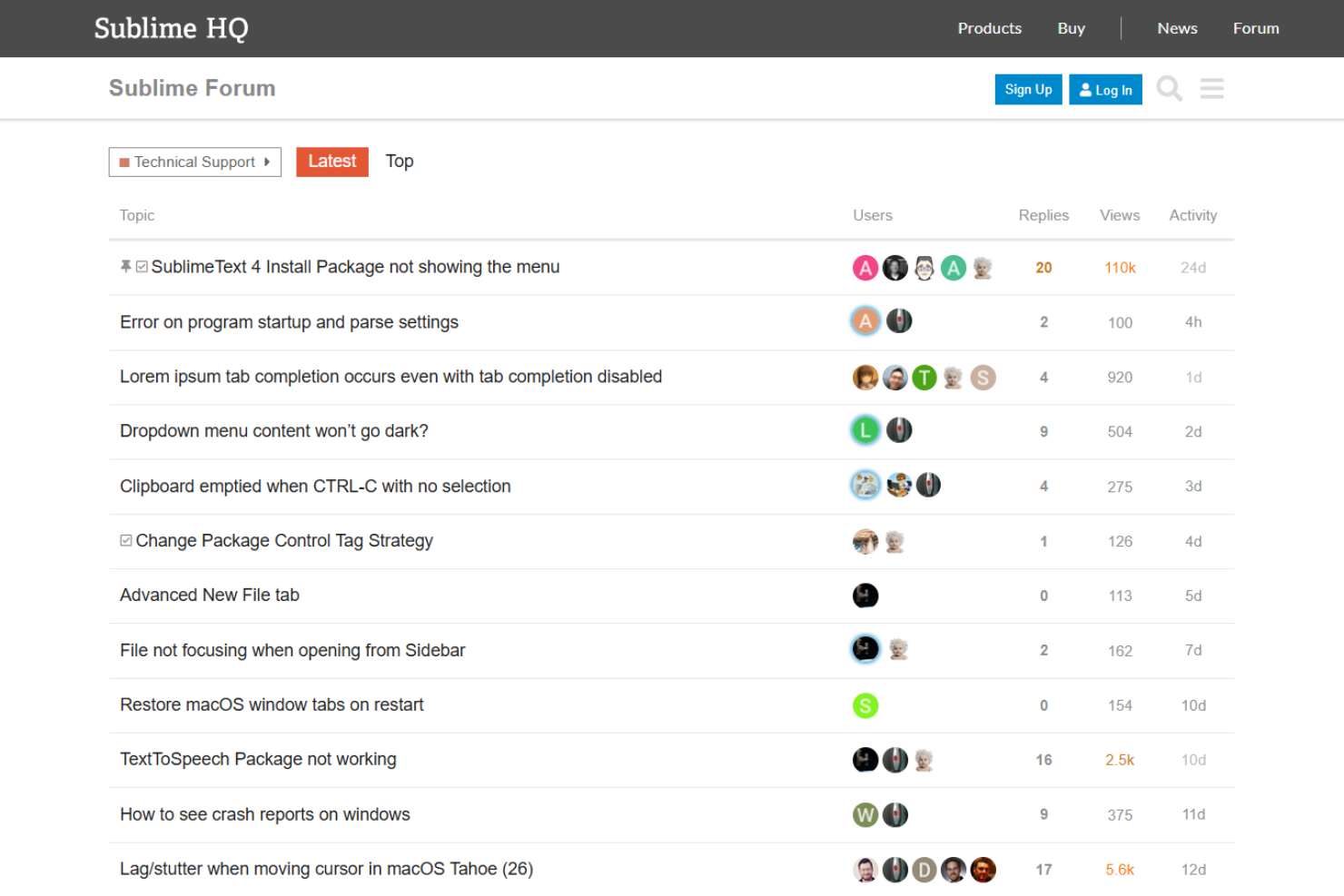Sort topics by the Views column header

click(1120, 215)
